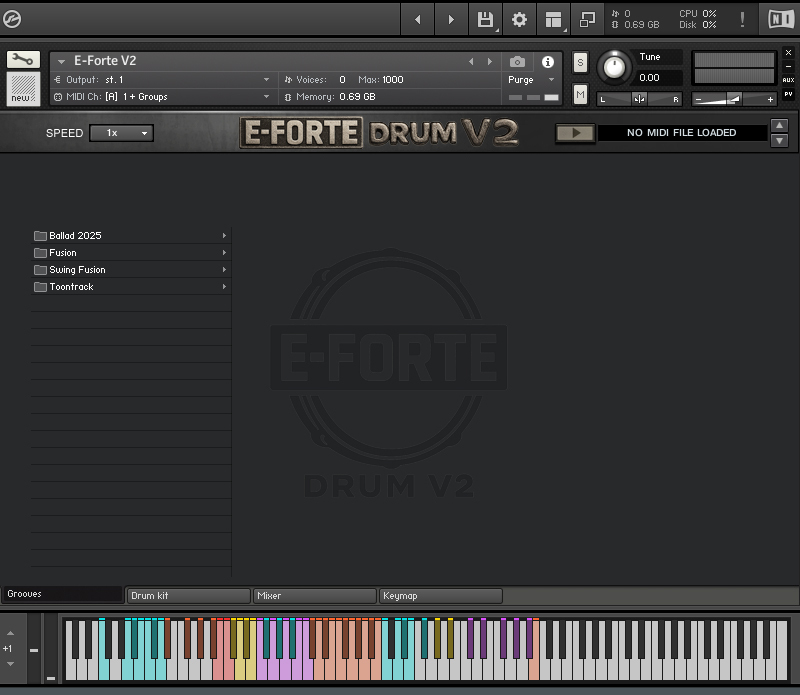Click the camera snapshot icon
The image size is (800, 695).
pyautogui.click(x=517, y=62)
